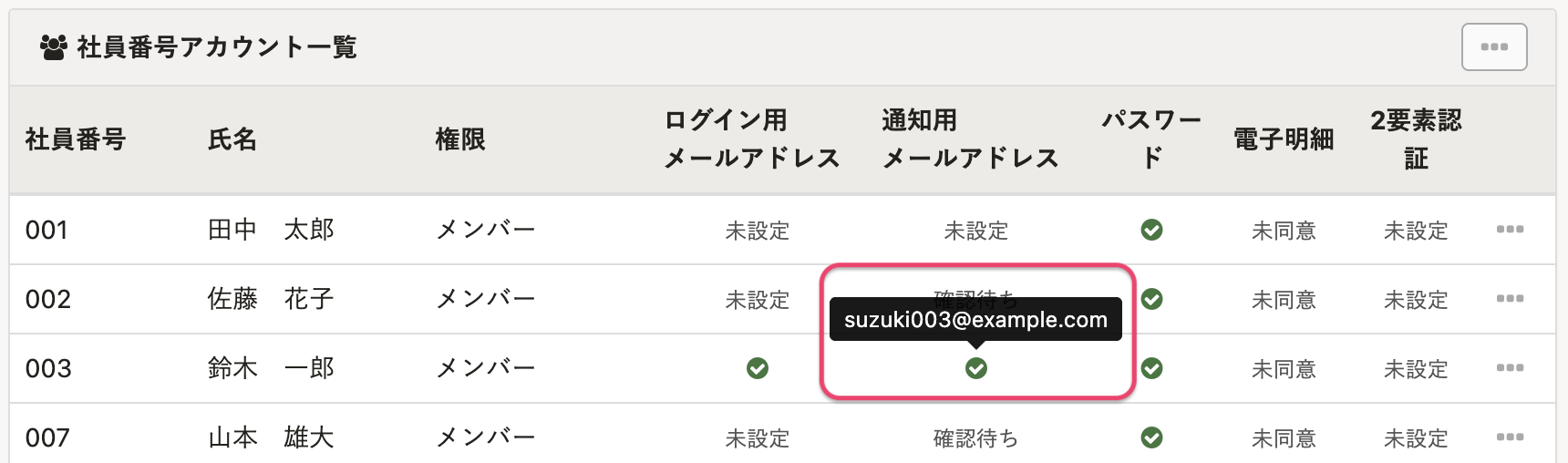The width and height of the screenshot is (1568, 463).
Task: Click the suzuki003@example.com tooltip
Action: pos(975,320)
